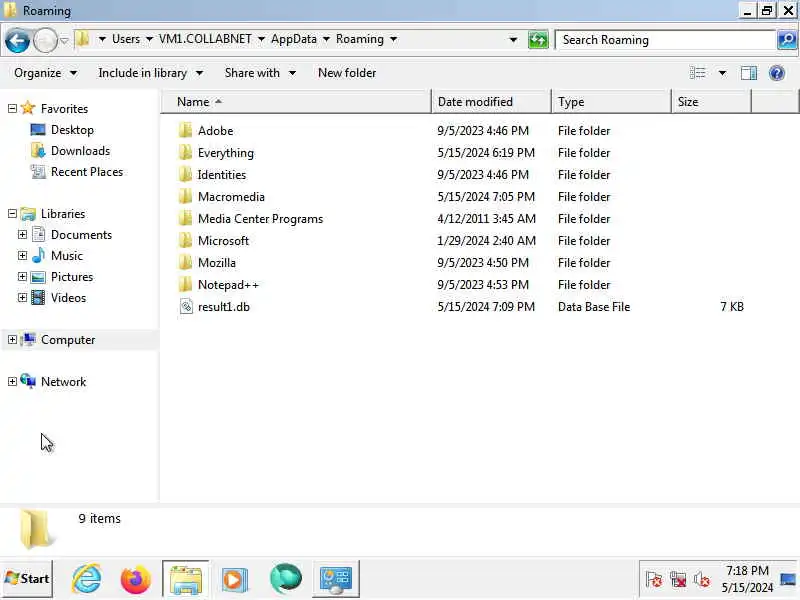Image resolution: width=800 pixels, height=600 pixels.
Task: Select Computer in navigation pane
Action: pos(68,340)
